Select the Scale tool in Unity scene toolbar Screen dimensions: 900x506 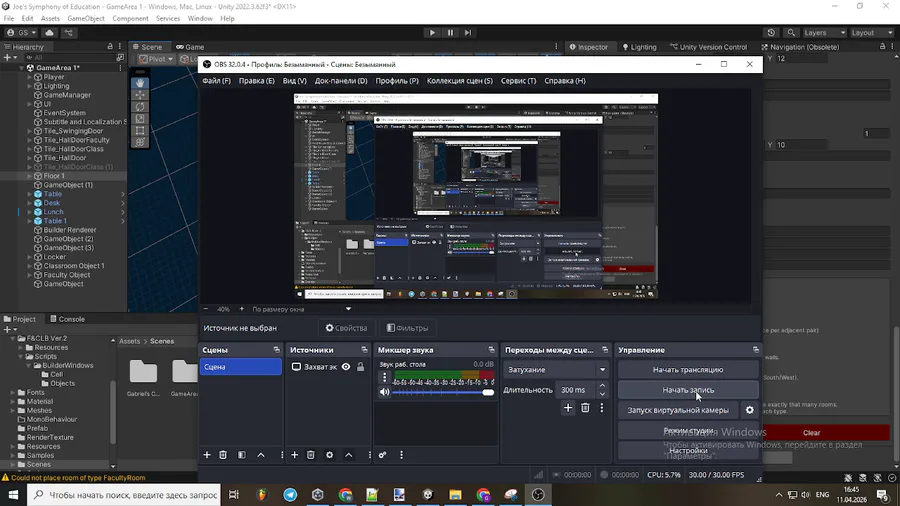[140, 119]
